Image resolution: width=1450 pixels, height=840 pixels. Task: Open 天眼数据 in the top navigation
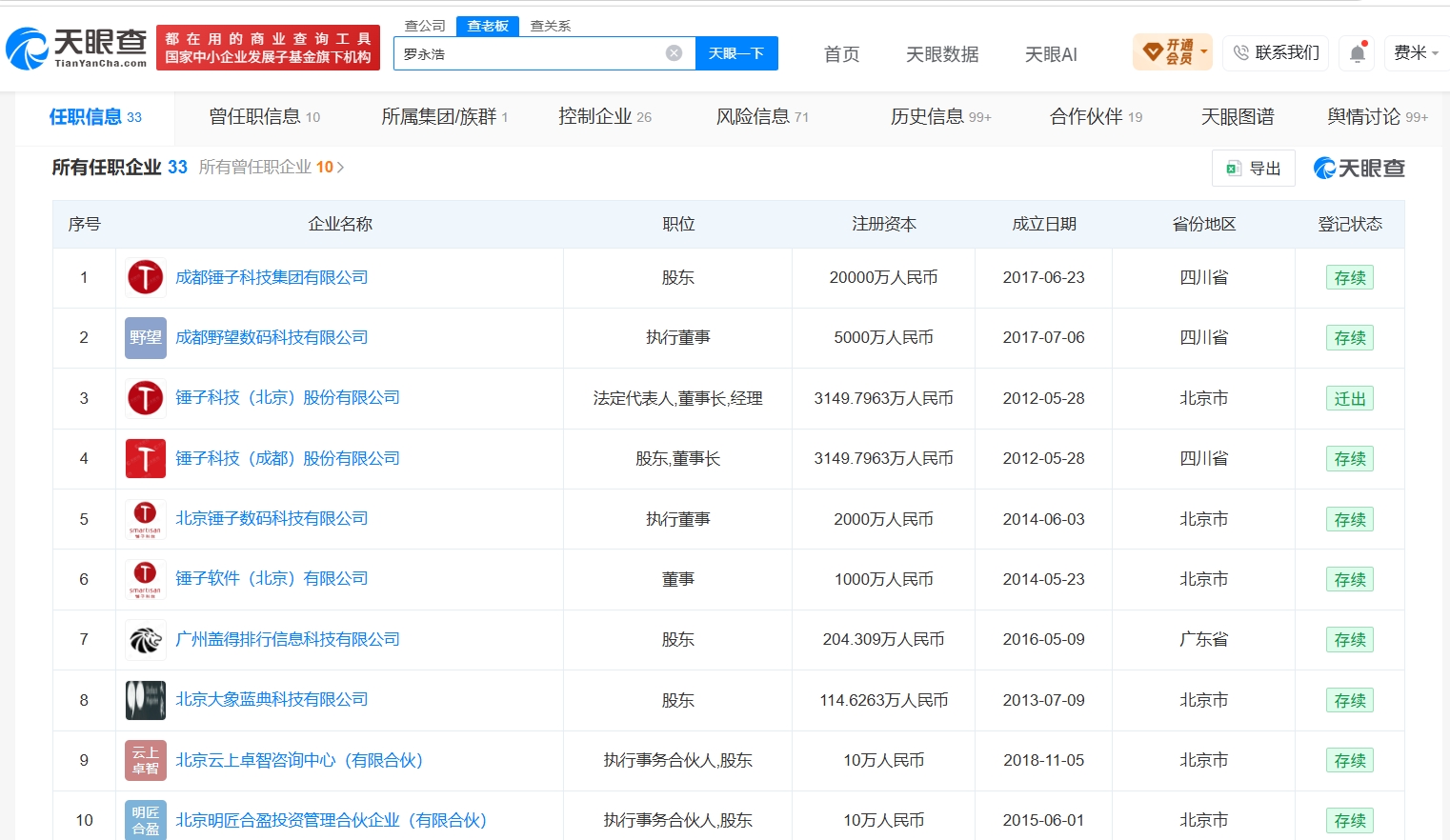[x=942, y=54]
